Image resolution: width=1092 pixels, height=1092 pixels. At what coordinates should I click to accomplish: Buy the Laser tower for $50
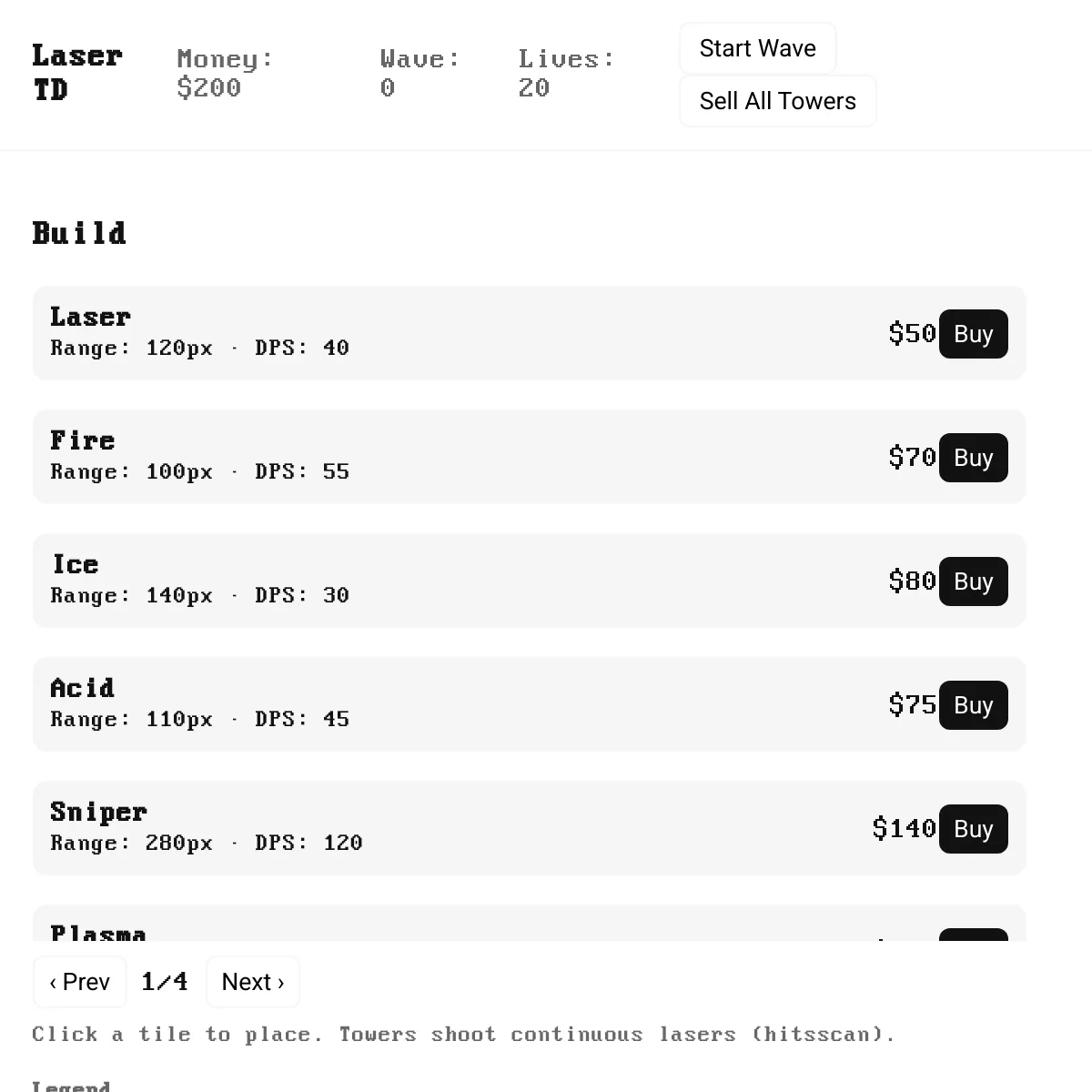[973, 334]
